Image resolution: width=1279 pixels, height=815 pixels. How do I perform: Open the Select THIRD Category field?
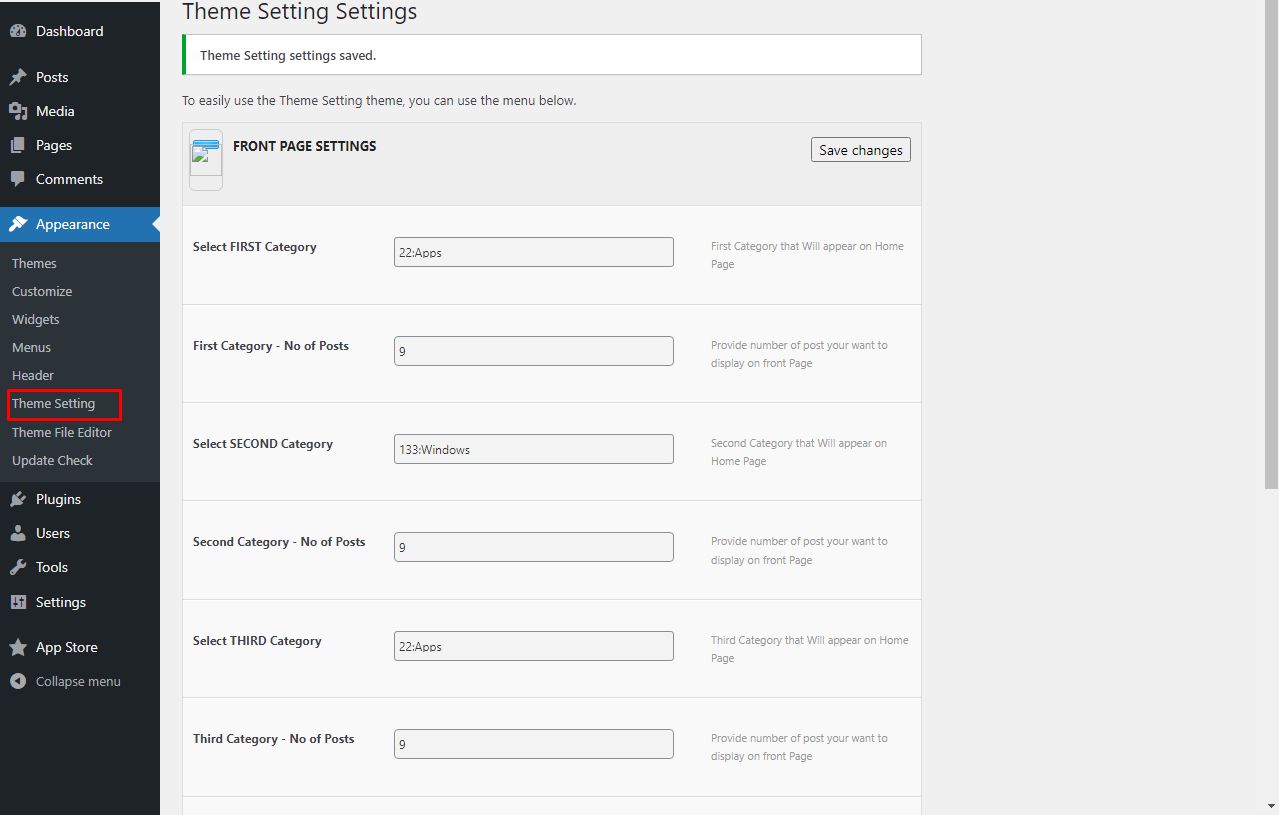(533, 646)
